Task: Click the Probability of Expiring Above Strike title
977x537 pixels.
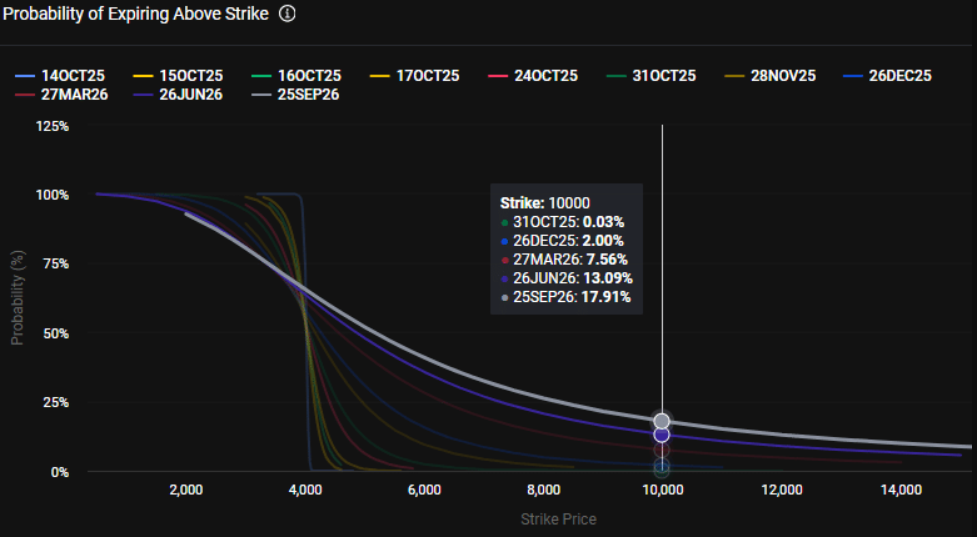Action: (136, 14)
